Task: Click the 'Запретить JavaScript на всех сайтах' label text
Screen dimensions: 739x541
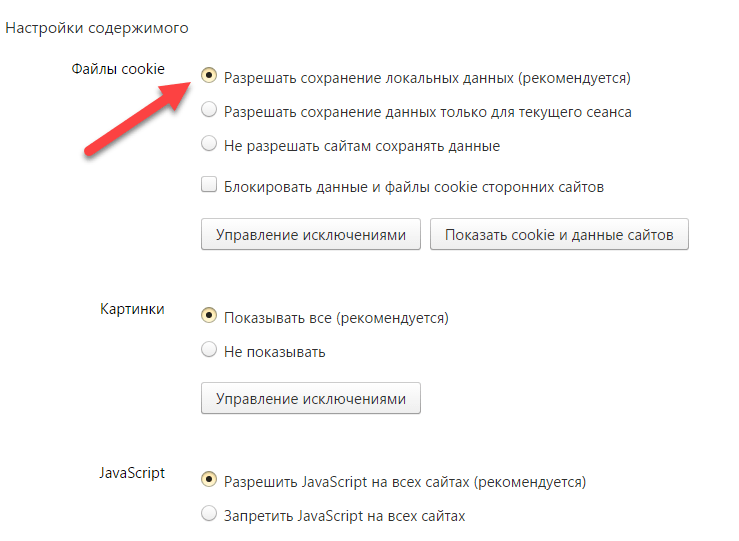Action: coord(345,516)
